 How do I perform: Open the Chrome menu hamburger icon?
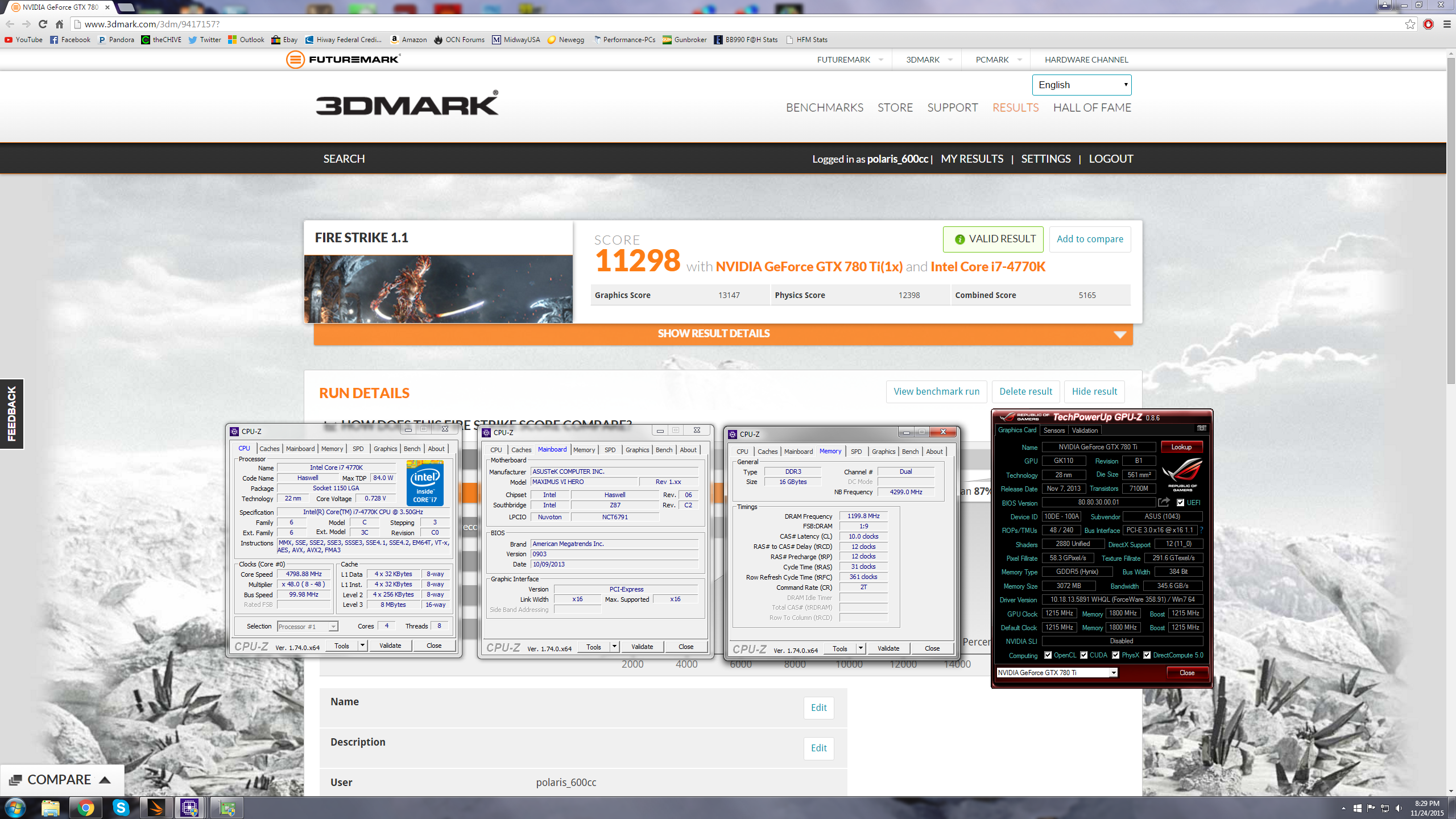point(1447,24)
